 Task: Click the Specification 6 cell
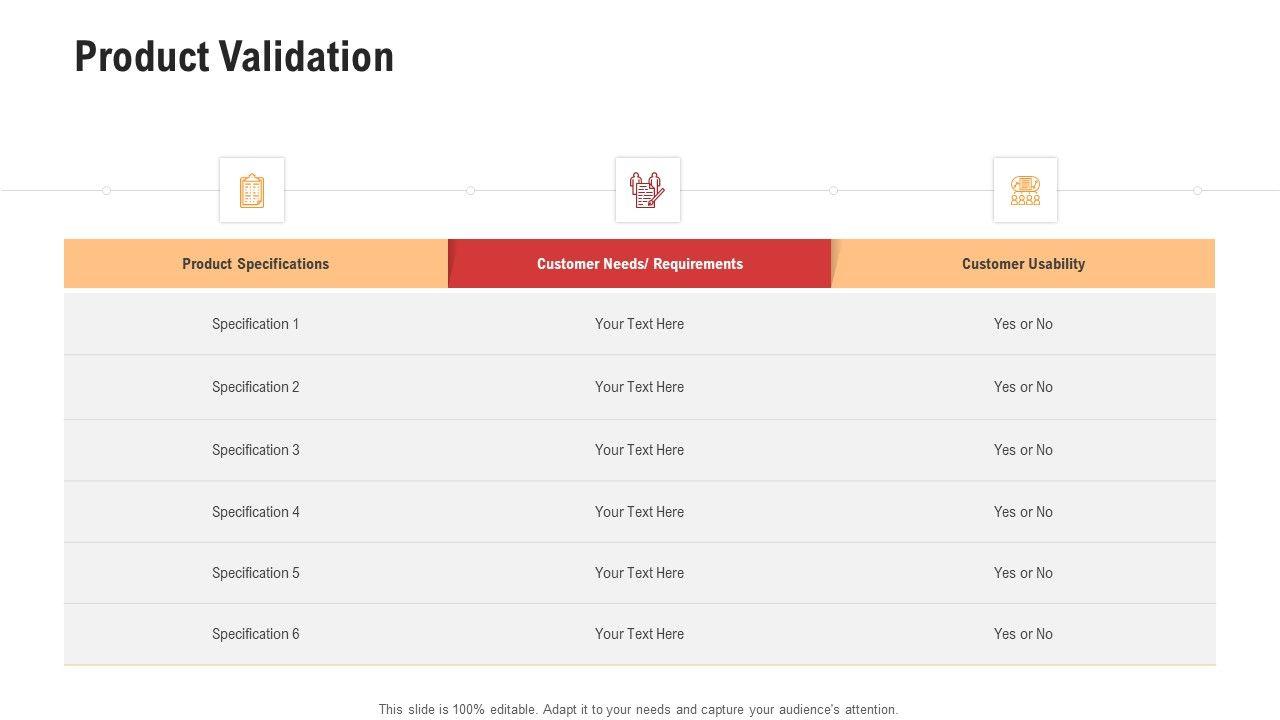click(255, 634)
